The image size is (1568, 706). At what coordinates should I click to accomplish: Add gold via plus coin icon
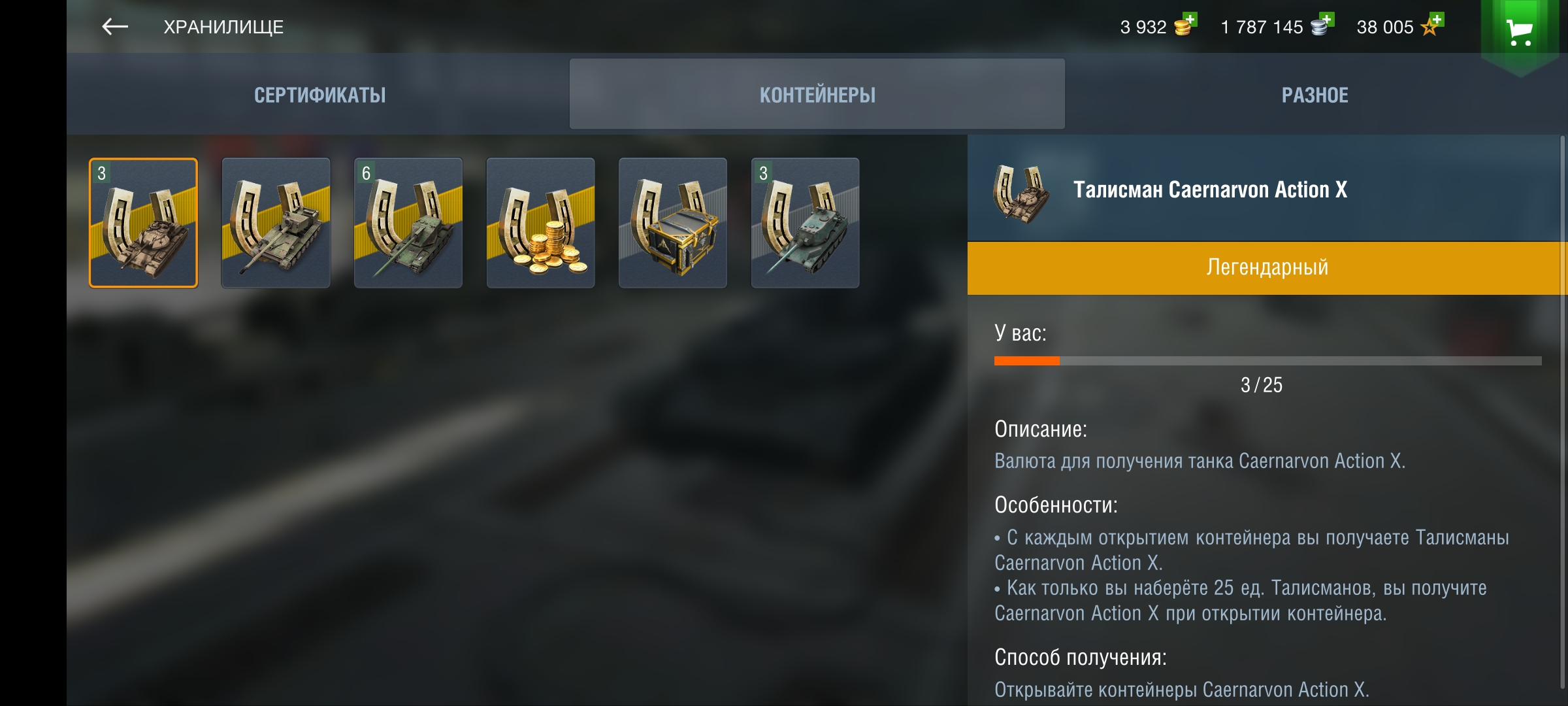pos(1186,25)
